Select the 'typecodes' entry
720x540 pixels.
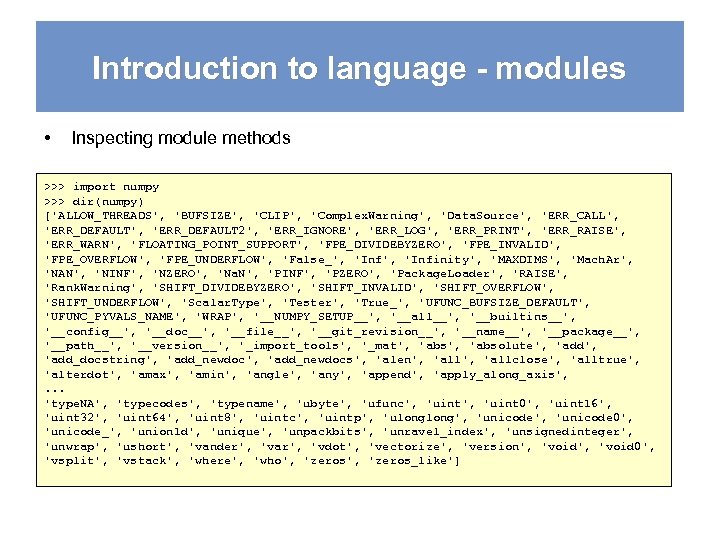click(x=156, y=404)
